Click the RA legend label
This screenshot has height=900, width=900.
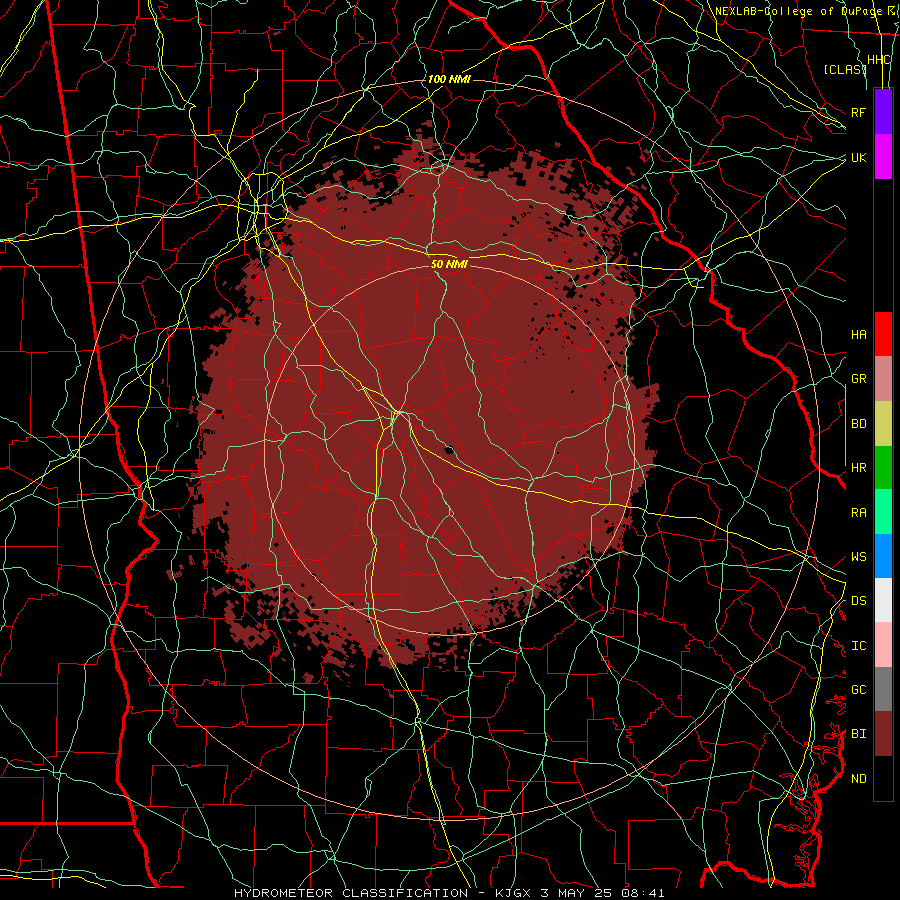[x=859, y=513]
